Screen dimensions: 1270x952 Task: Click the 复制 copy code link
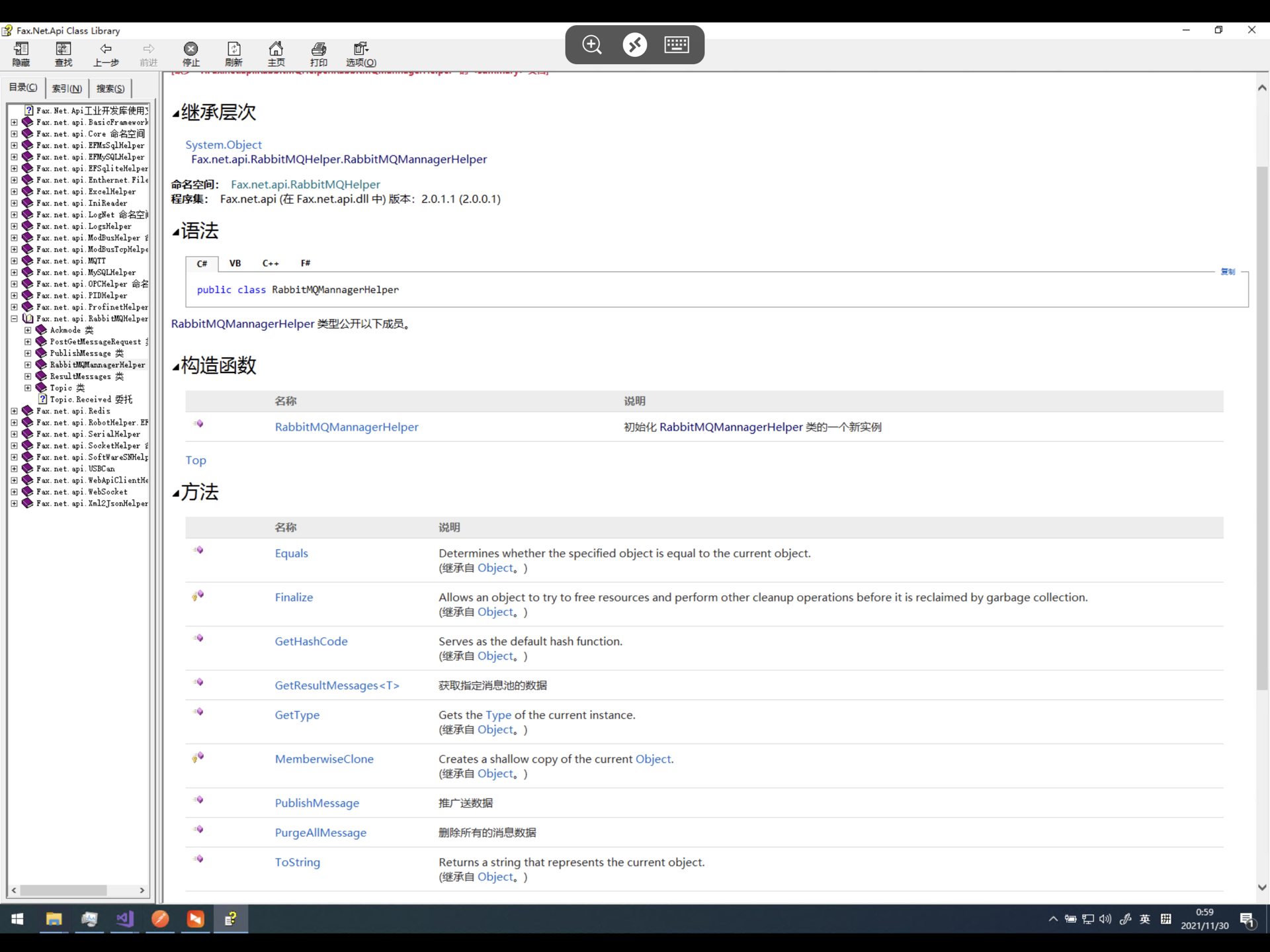[x=1227, y=272]
